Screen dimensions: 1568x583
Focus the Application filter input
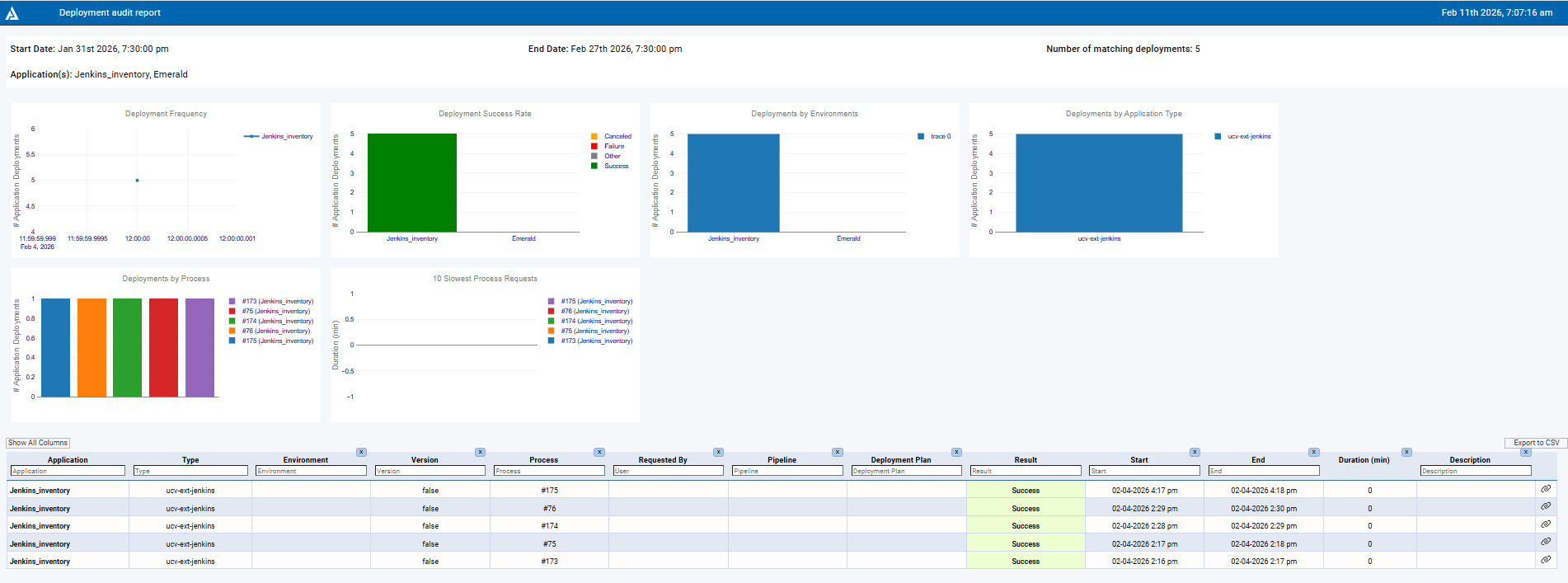pos(68,471)
